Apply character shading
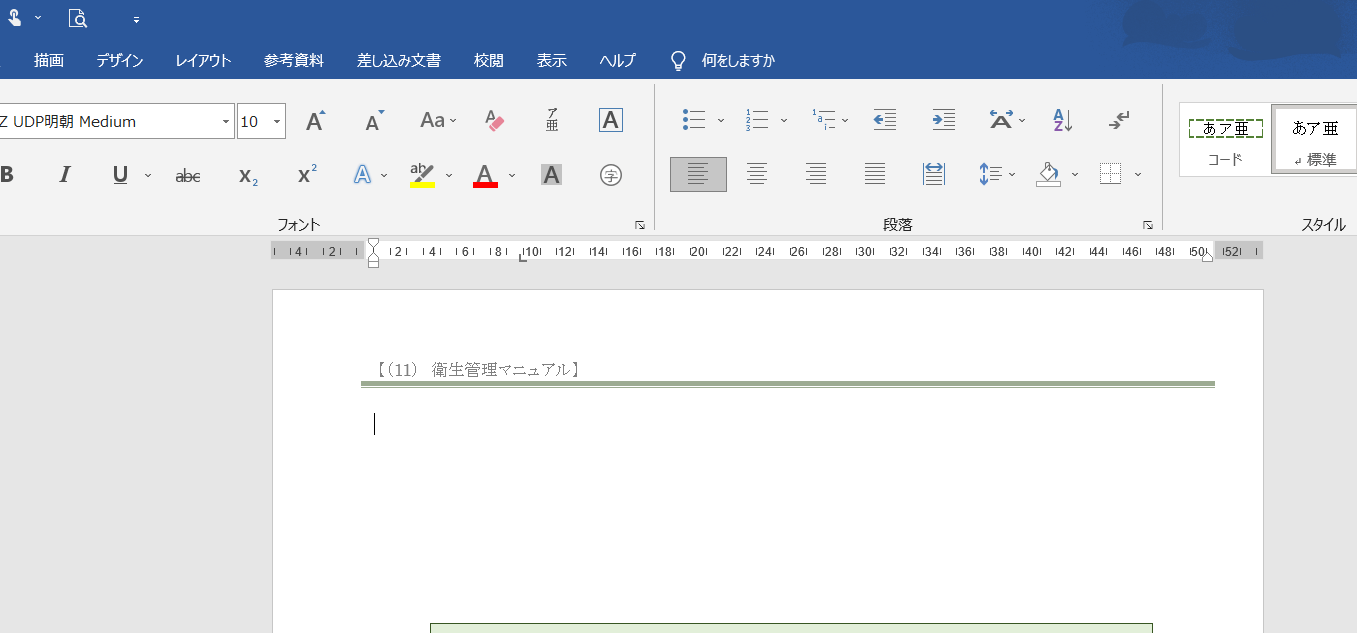 551,175
